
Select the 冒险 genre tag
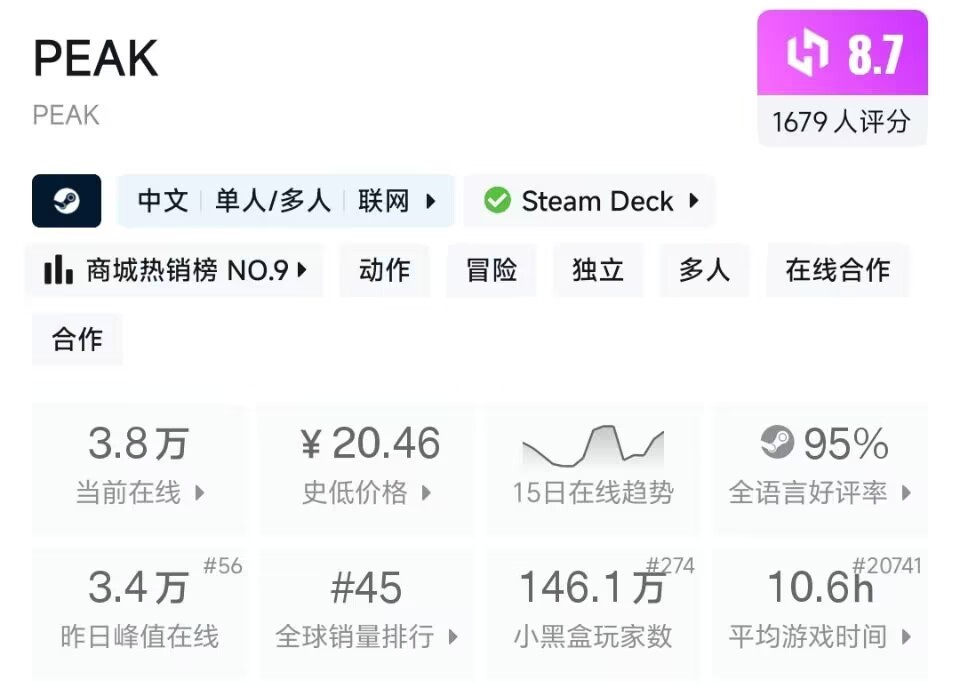tap(491, 270)
